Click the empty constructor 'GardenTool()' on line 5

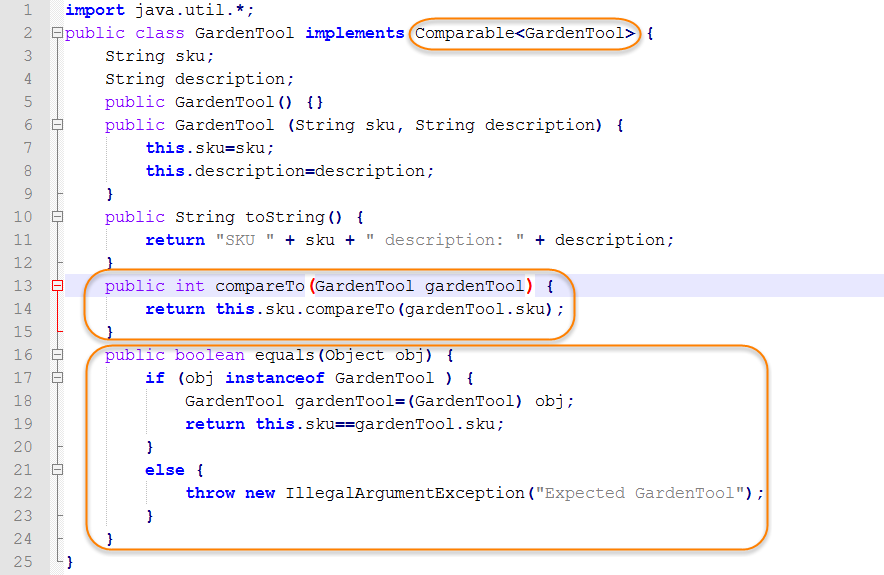[233, 103]
